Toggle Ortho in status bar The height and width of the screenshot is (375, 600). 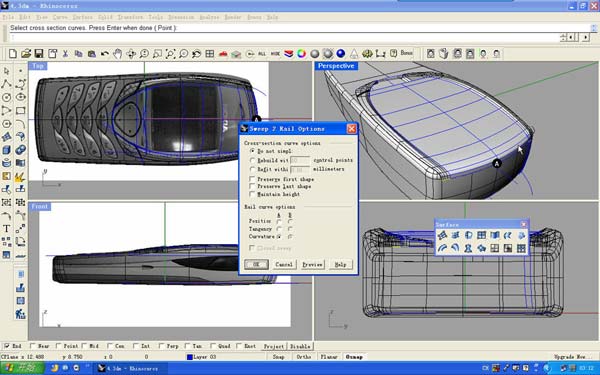point(303,357)
